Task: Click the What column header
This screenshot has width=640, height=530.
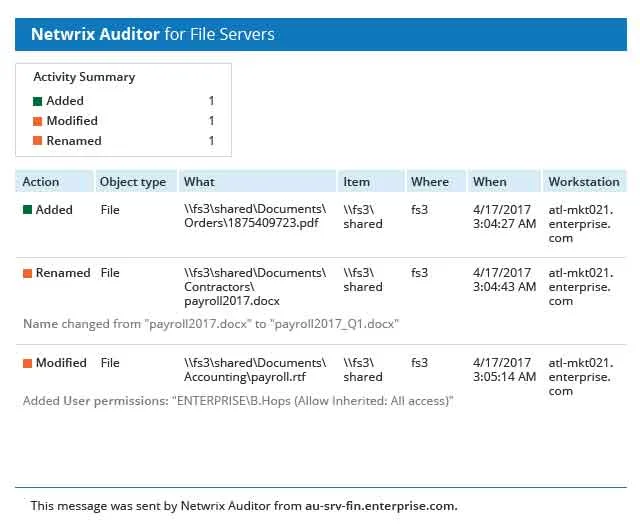Action: (258, 182)
